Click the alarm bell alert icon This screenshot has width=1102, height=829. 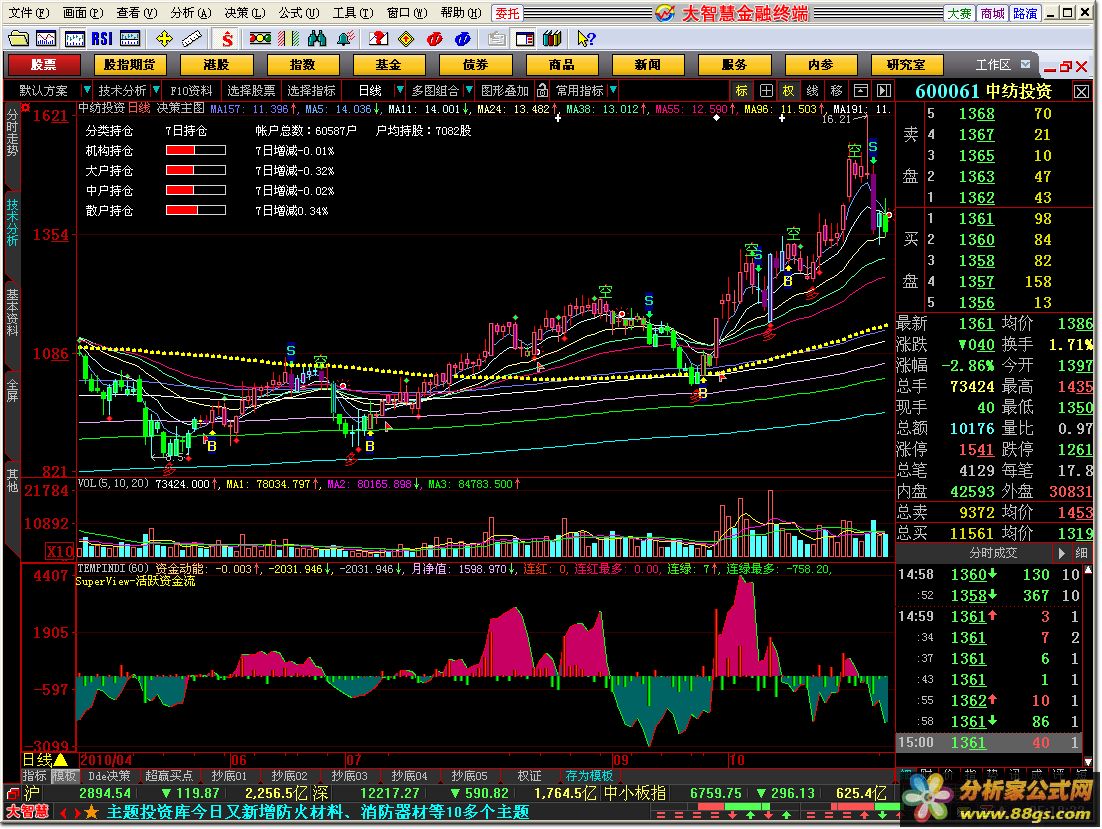pos(345,39)
